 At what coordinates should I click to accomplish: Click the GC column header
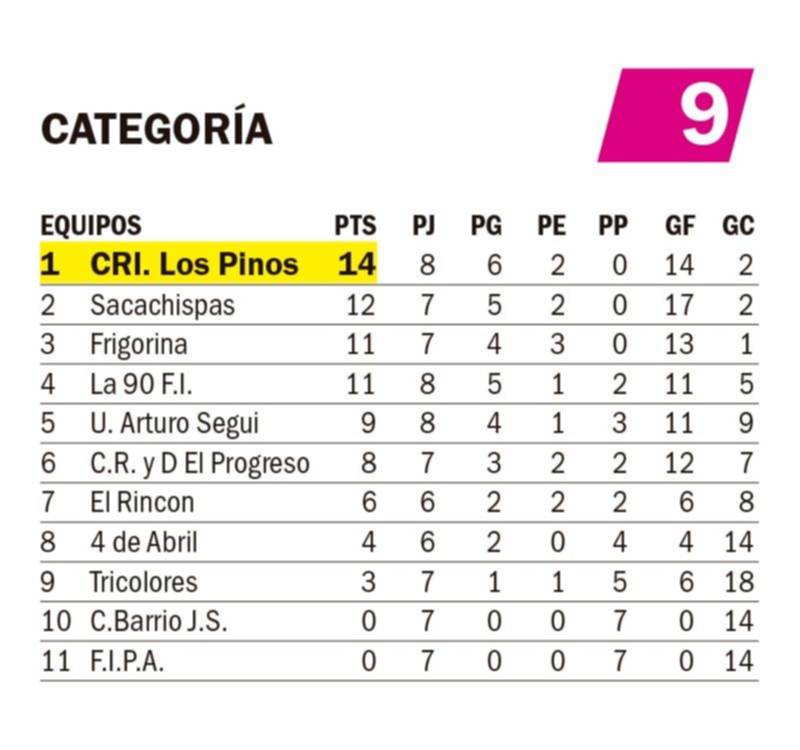(x=738, y=226)
